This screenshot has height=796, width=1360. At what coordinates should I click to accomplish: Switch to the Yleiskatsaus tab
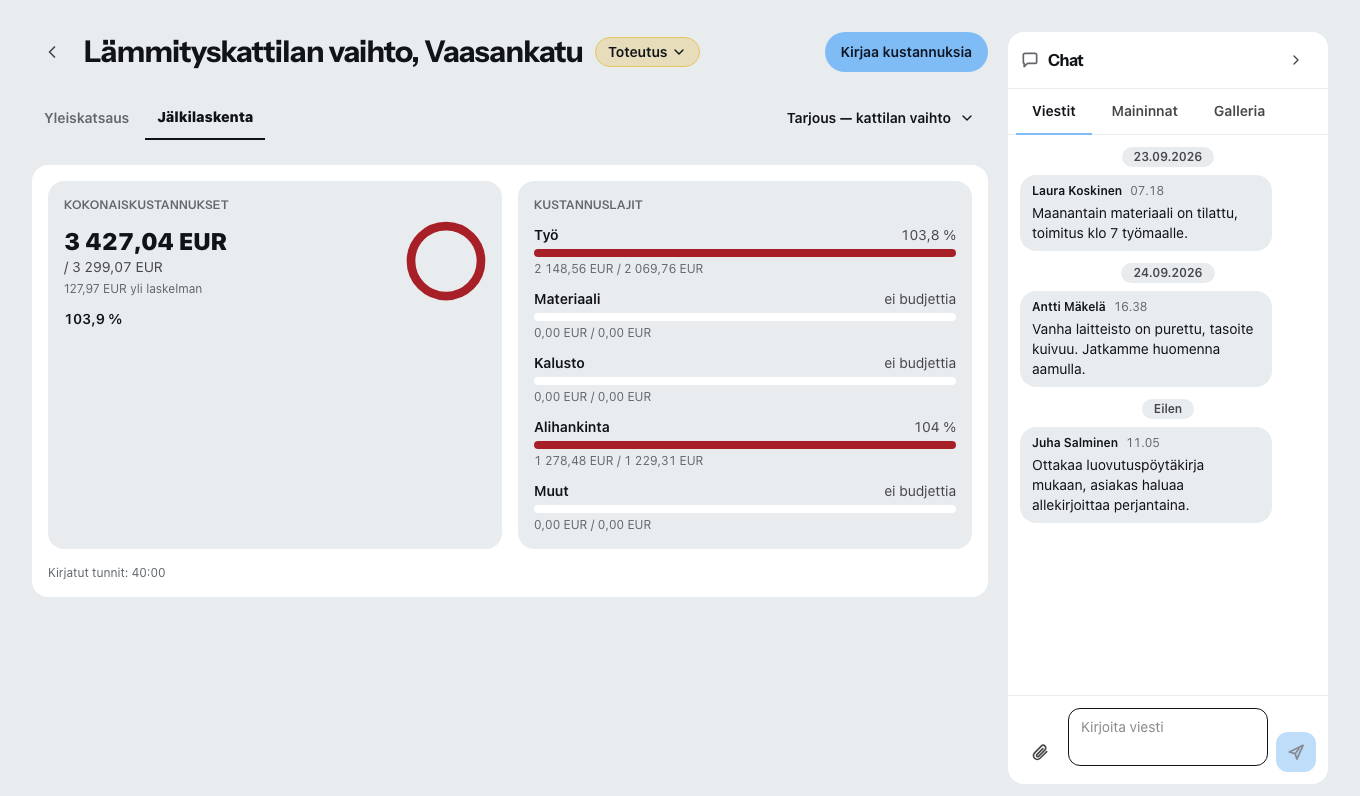[x=87, y=118]
